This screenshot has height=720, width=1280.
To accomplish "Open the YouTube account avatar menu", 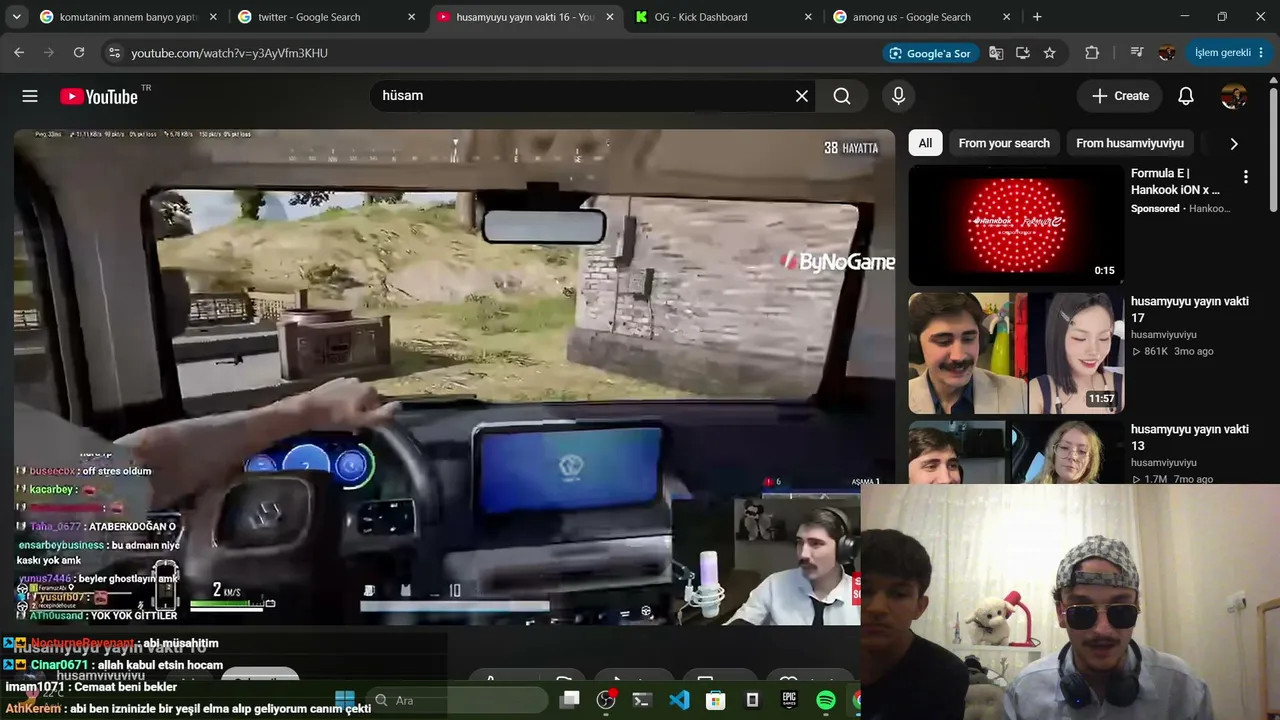I will [x=1233, y=96].
